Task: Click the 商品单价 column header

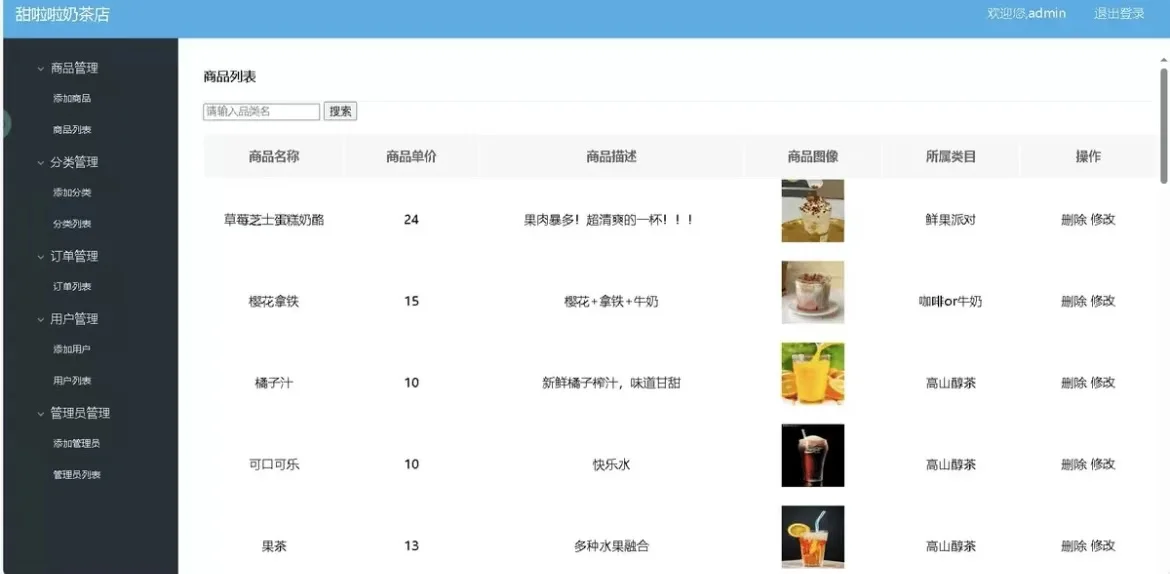Action: click(x=411, y=156)
